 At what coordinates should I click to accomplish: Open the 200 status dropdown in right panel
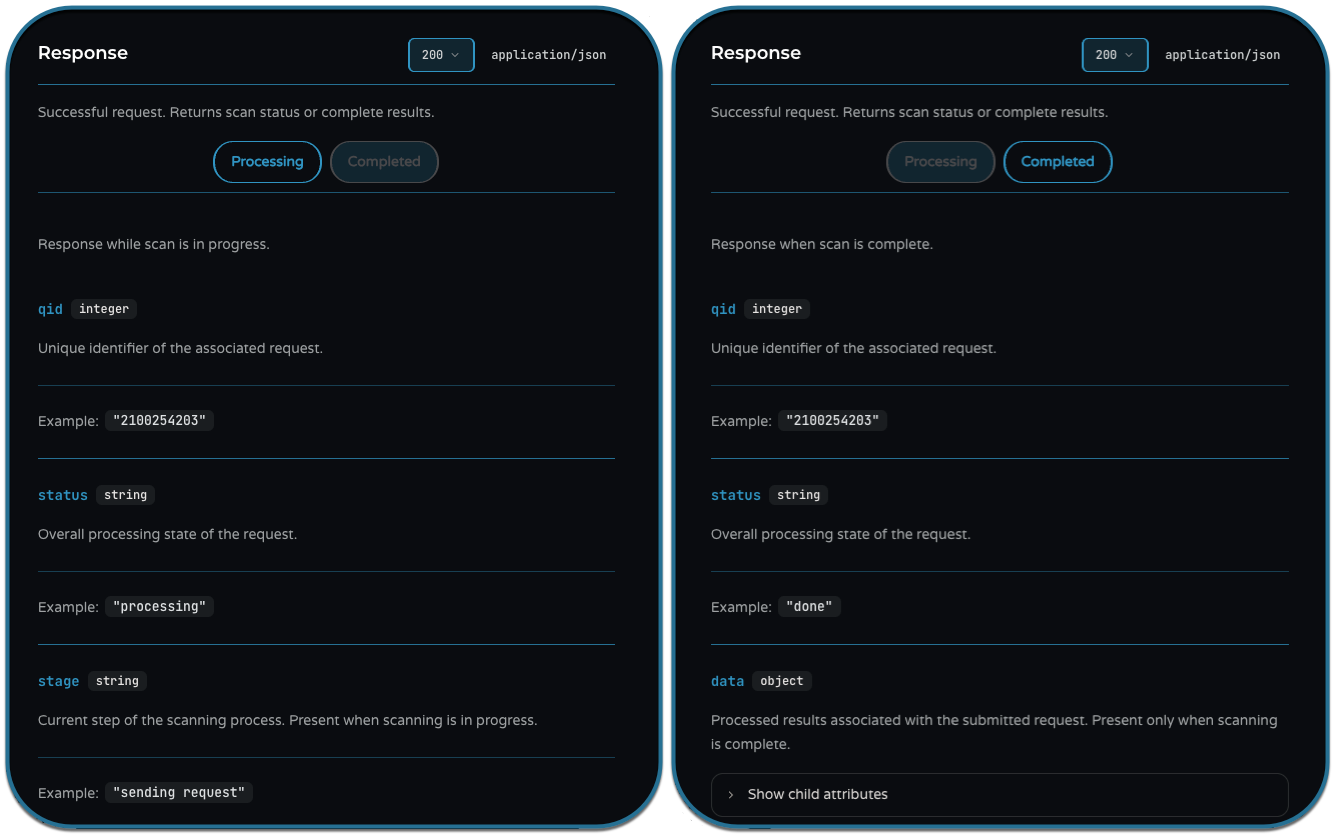click(1114, 55)
